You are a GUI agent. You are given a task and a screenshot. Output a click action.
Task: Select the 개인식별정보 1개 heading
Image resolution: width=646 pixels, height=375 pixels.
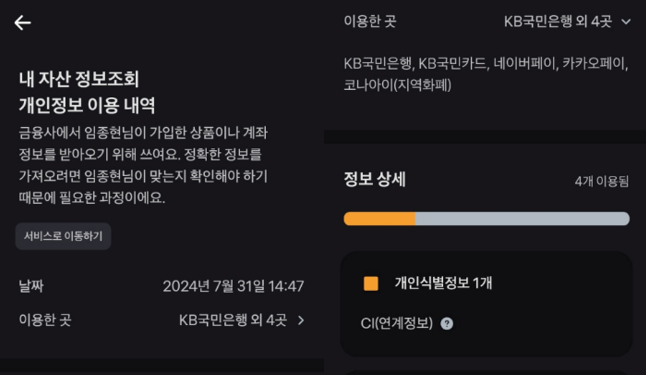coord(443,283)
